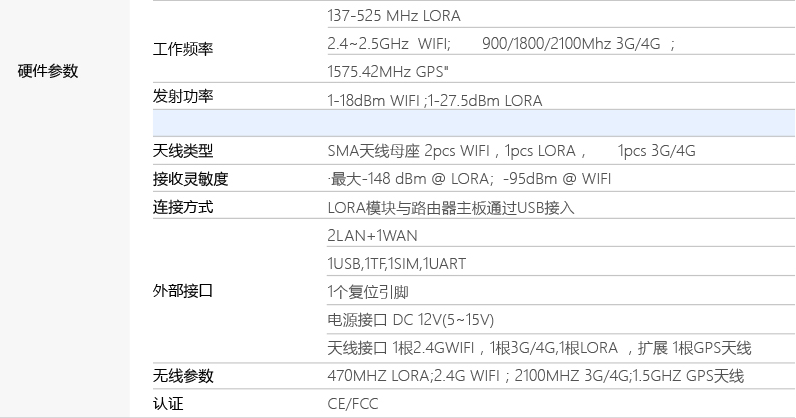Select the 接收灵敏度 row label
This screenshot has height=418, width=796.
click(x=191, y=179)
